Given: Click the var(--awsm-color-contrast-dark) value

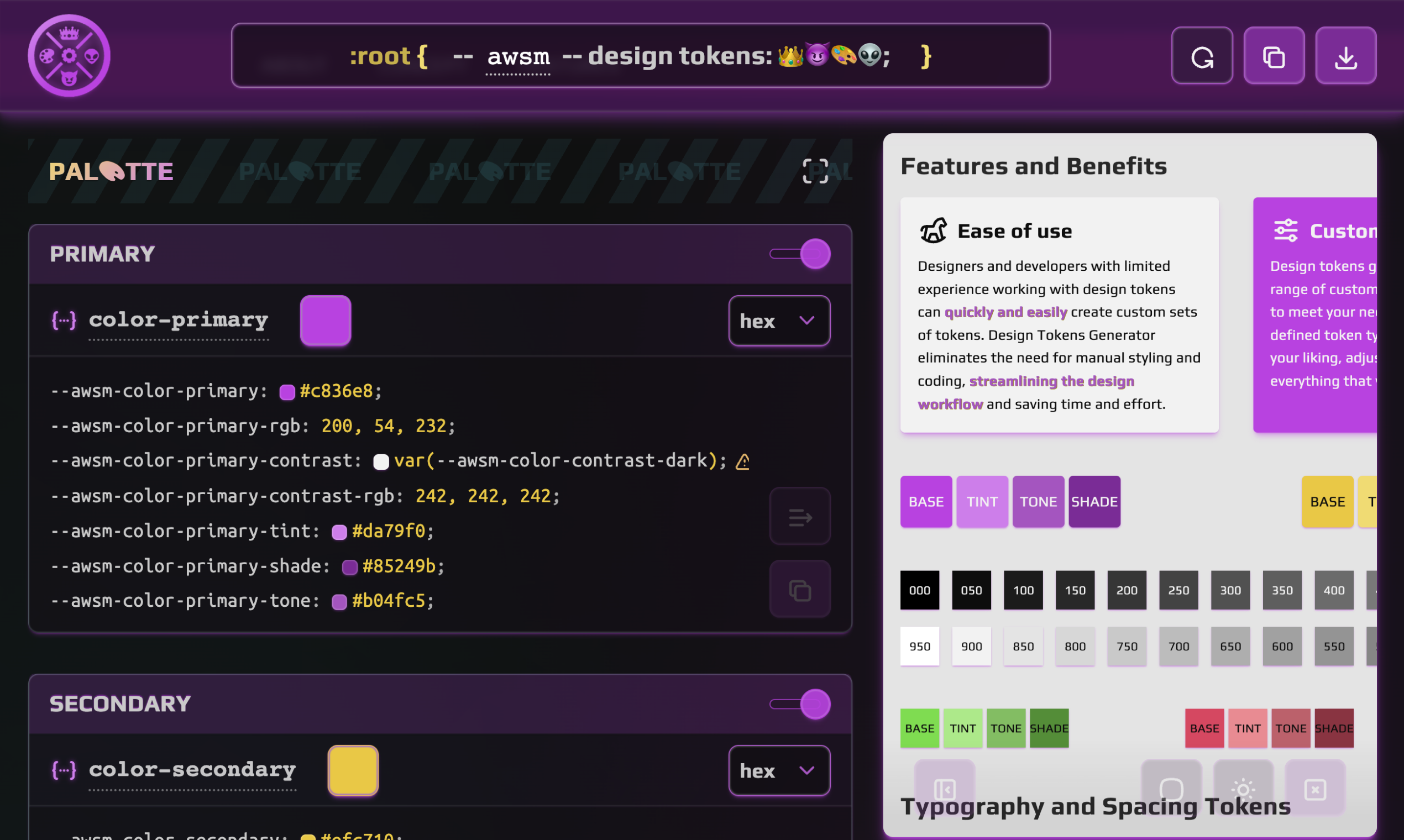Looking at the screenshot, I should (x=556, y=461).
